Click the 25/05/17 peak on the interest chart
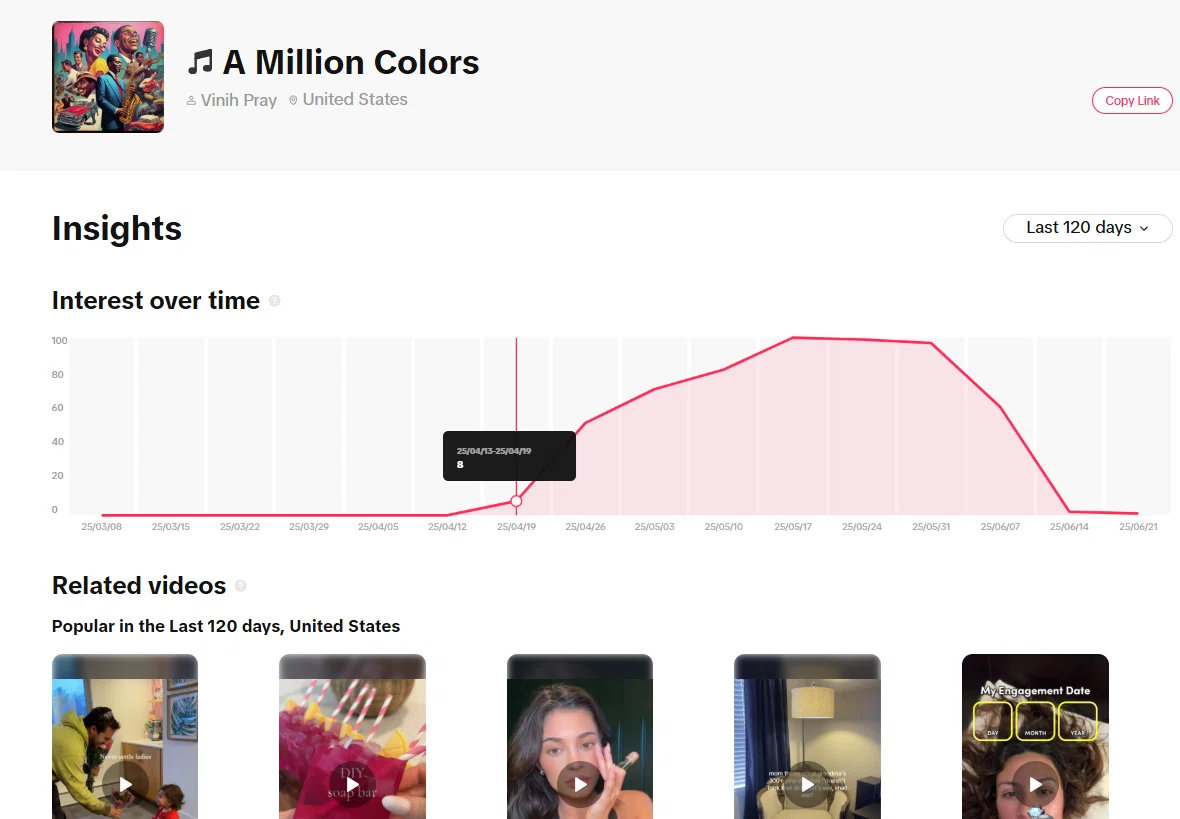This screenshot has height=819, width=1180. tap(792, 338)
